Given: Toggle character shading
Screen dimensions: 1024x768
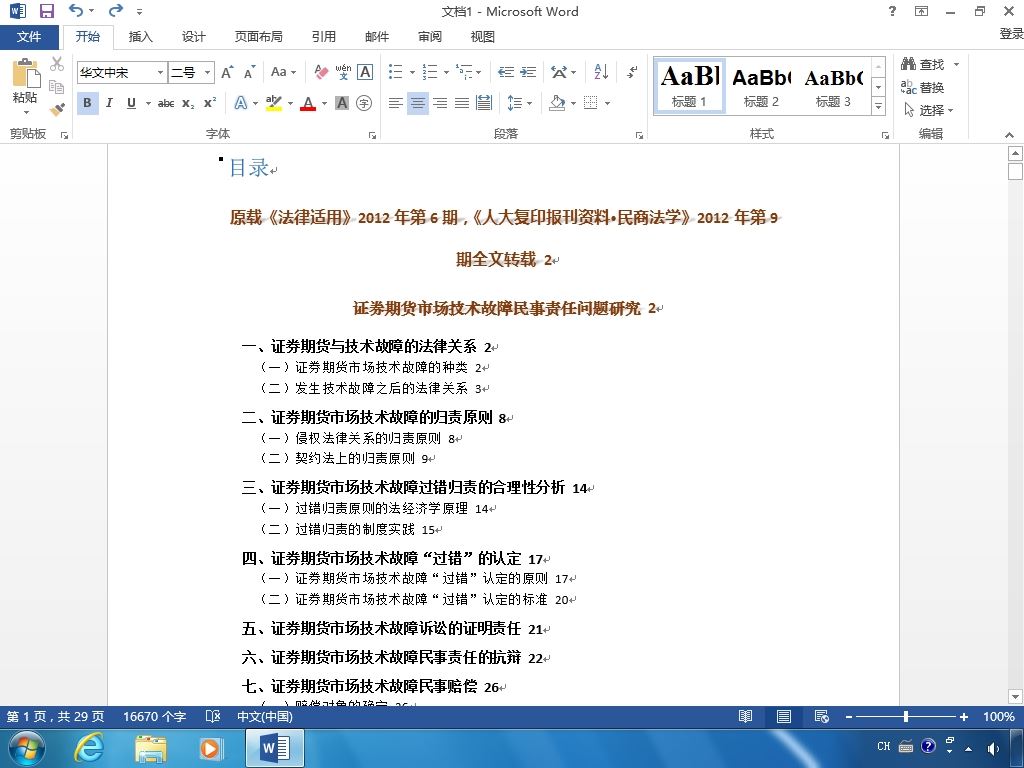Looking at the screenshot, I should 342,103.
